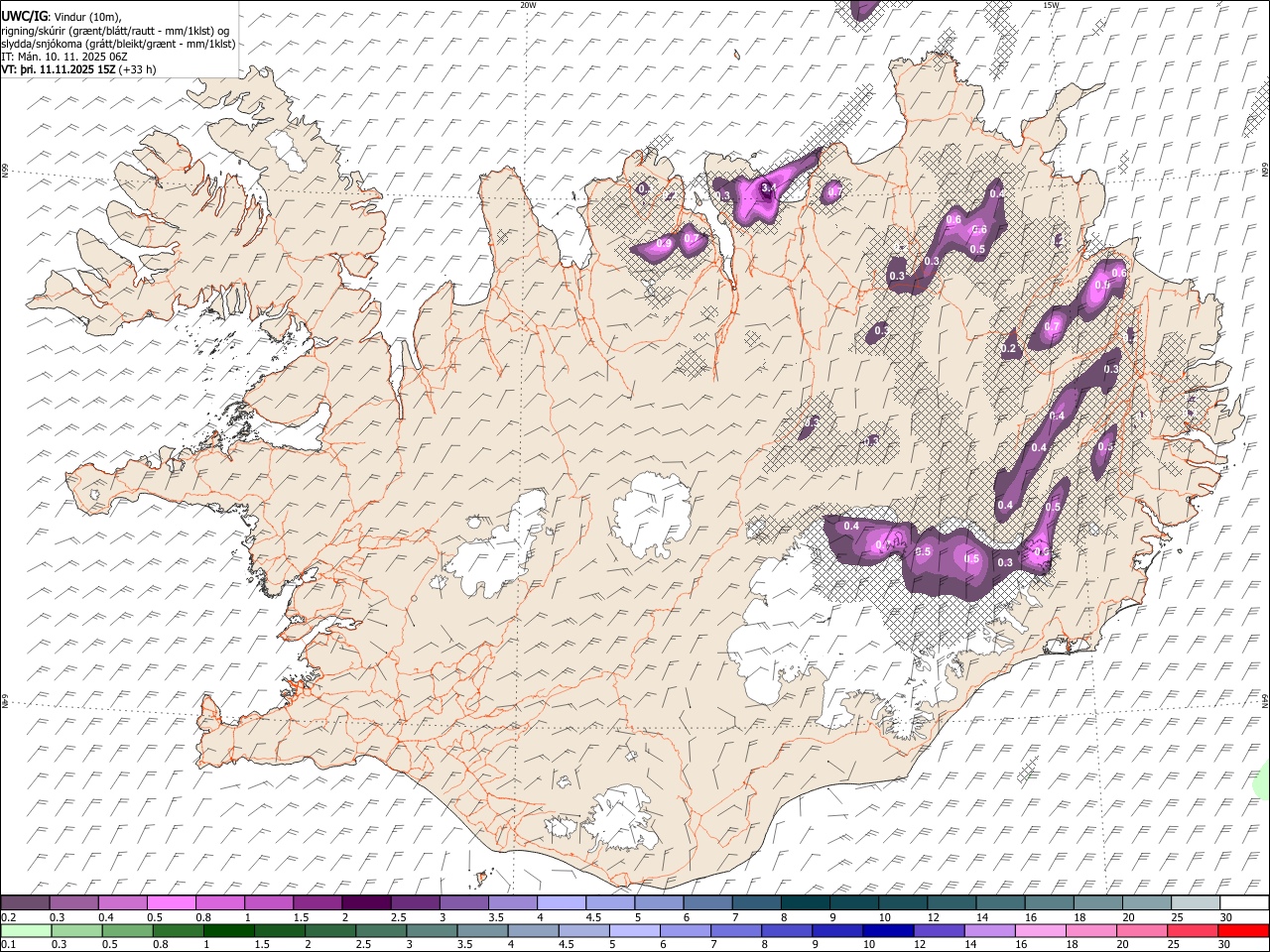The width and height of the screenshot is (1270, 952).
Task: Pick the 3 swatch in the snow scale
Action: pyautogui.click(x=464, y=903)
